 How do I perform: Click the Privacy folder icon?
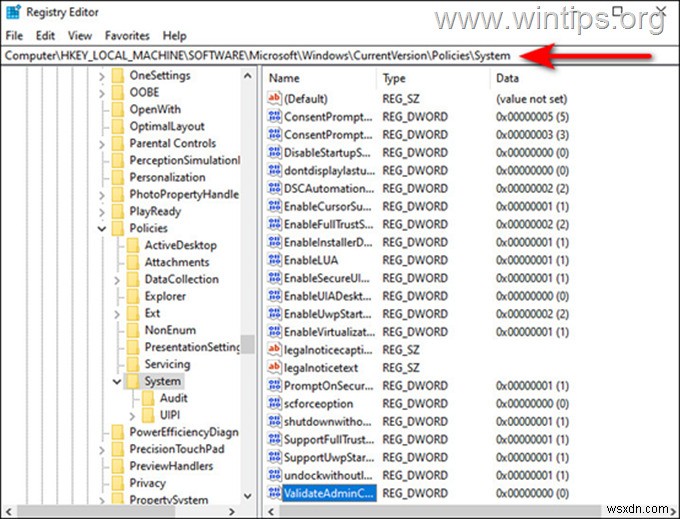tap(118, 483)
